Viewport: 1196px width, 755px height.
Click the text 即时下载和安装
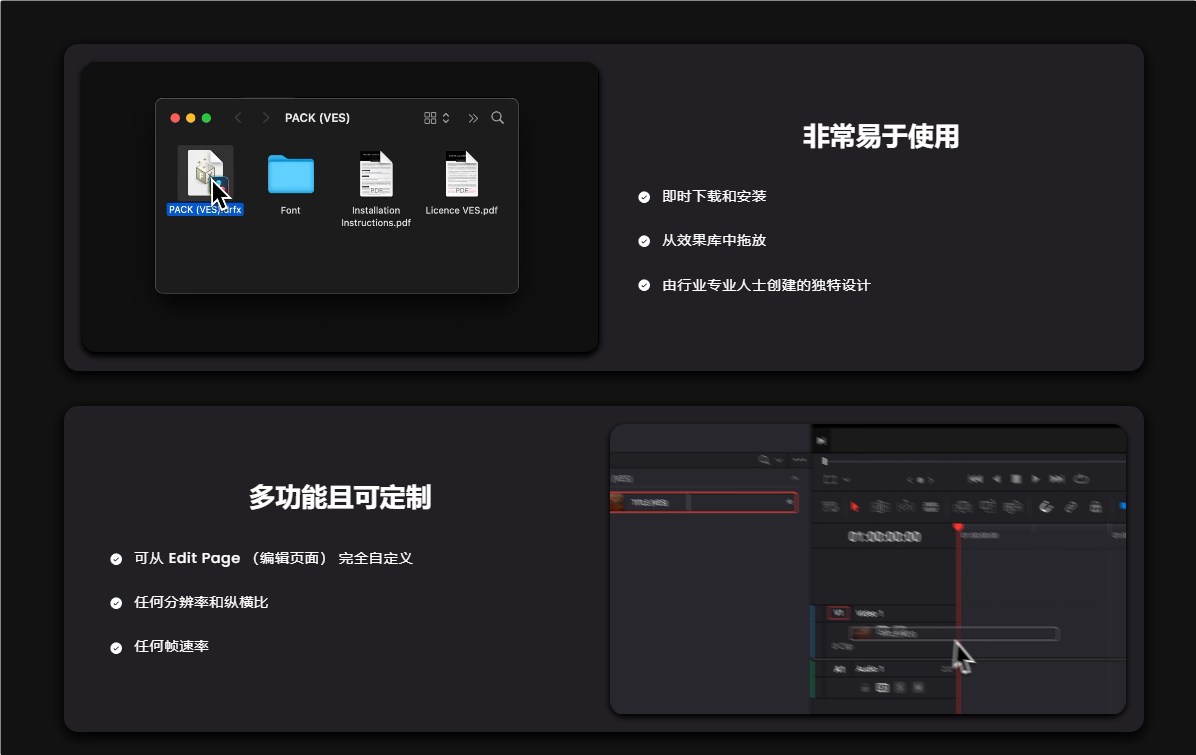coord(714,196)
